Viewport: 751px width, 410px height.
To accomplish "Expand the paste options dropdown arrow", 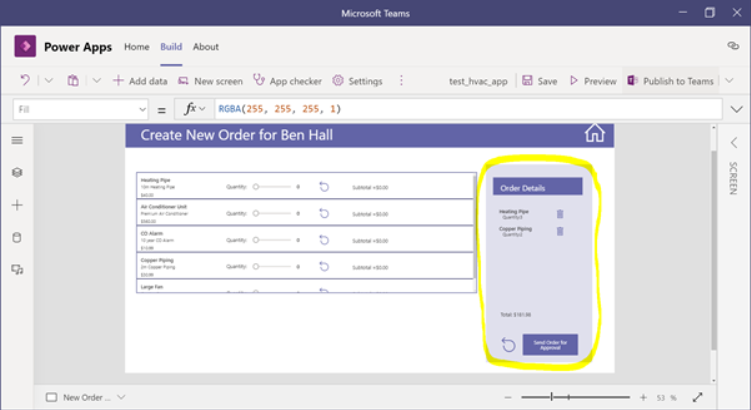I will [x=97, y=80].
